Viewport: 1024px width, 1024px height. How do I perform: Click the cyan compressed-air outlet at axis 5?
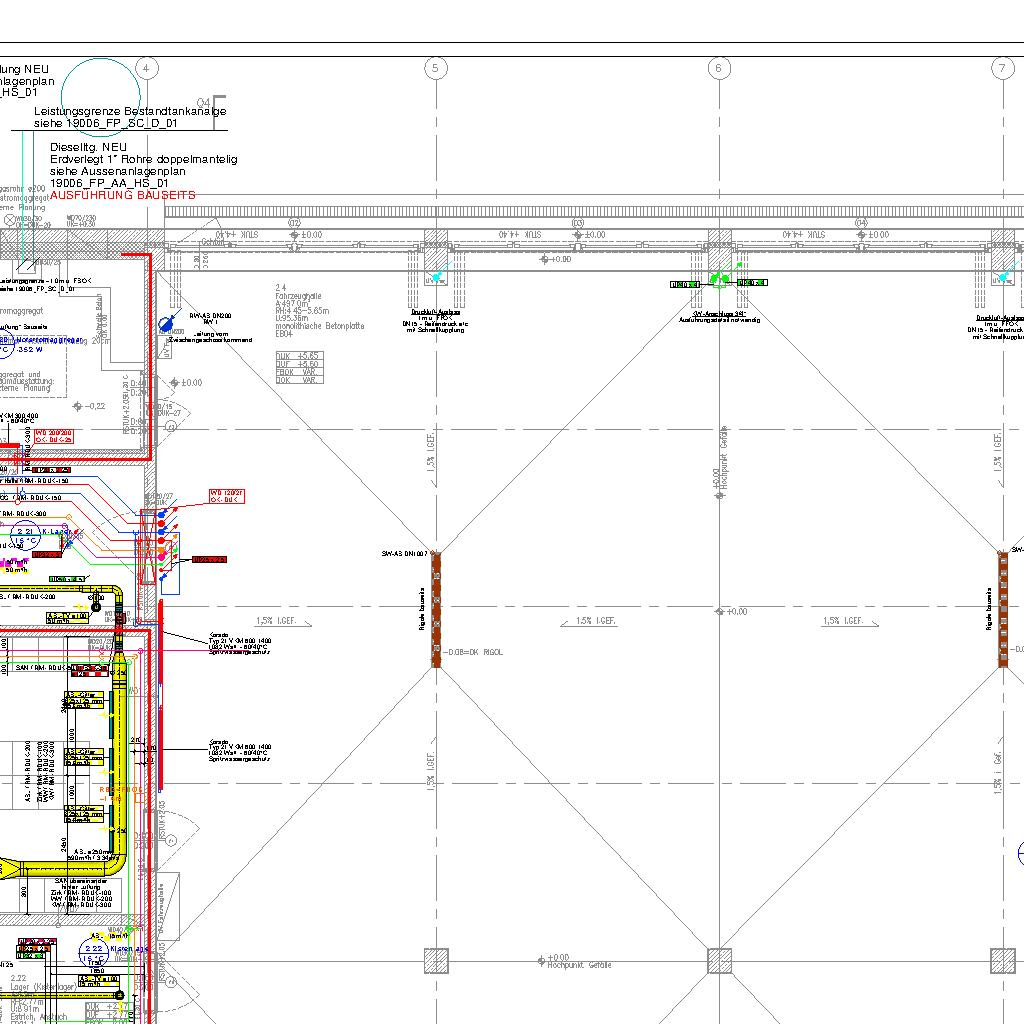pyautogui.click(x=436, y=278)
